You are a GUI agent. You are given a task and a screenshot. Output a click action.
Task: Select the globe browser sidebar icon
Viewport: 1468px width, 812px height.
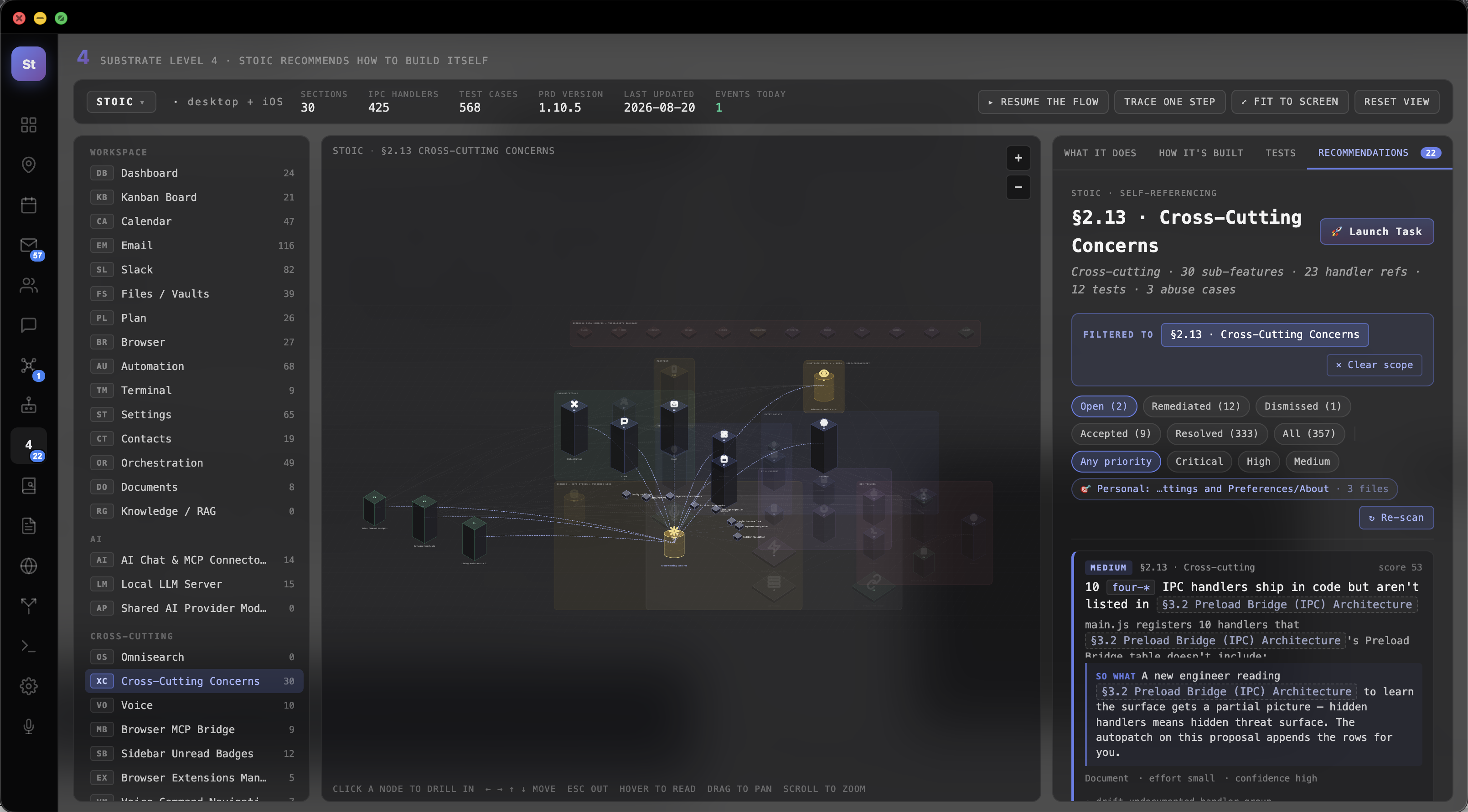click(28, 566)
